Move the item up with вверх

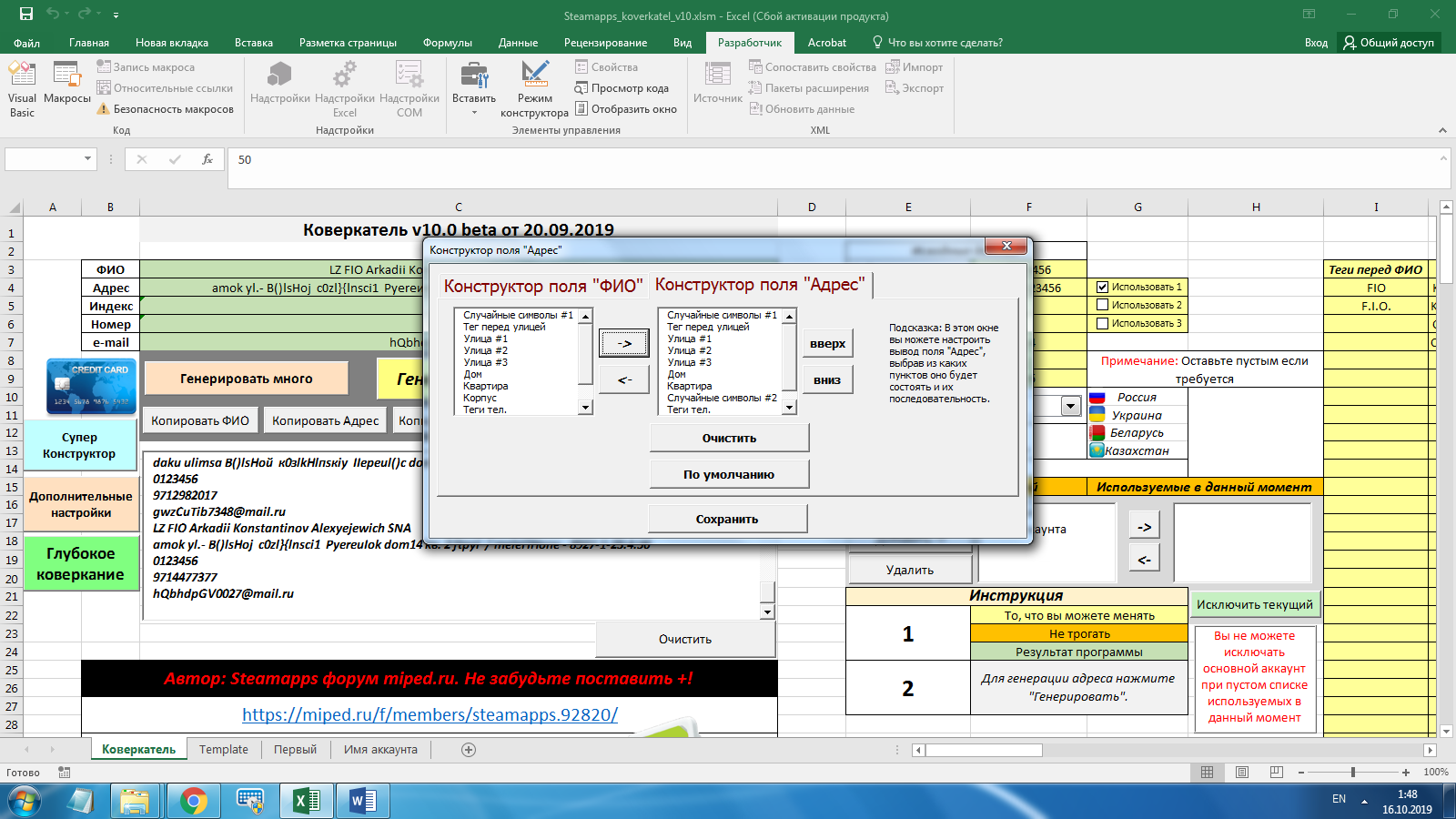827,344
